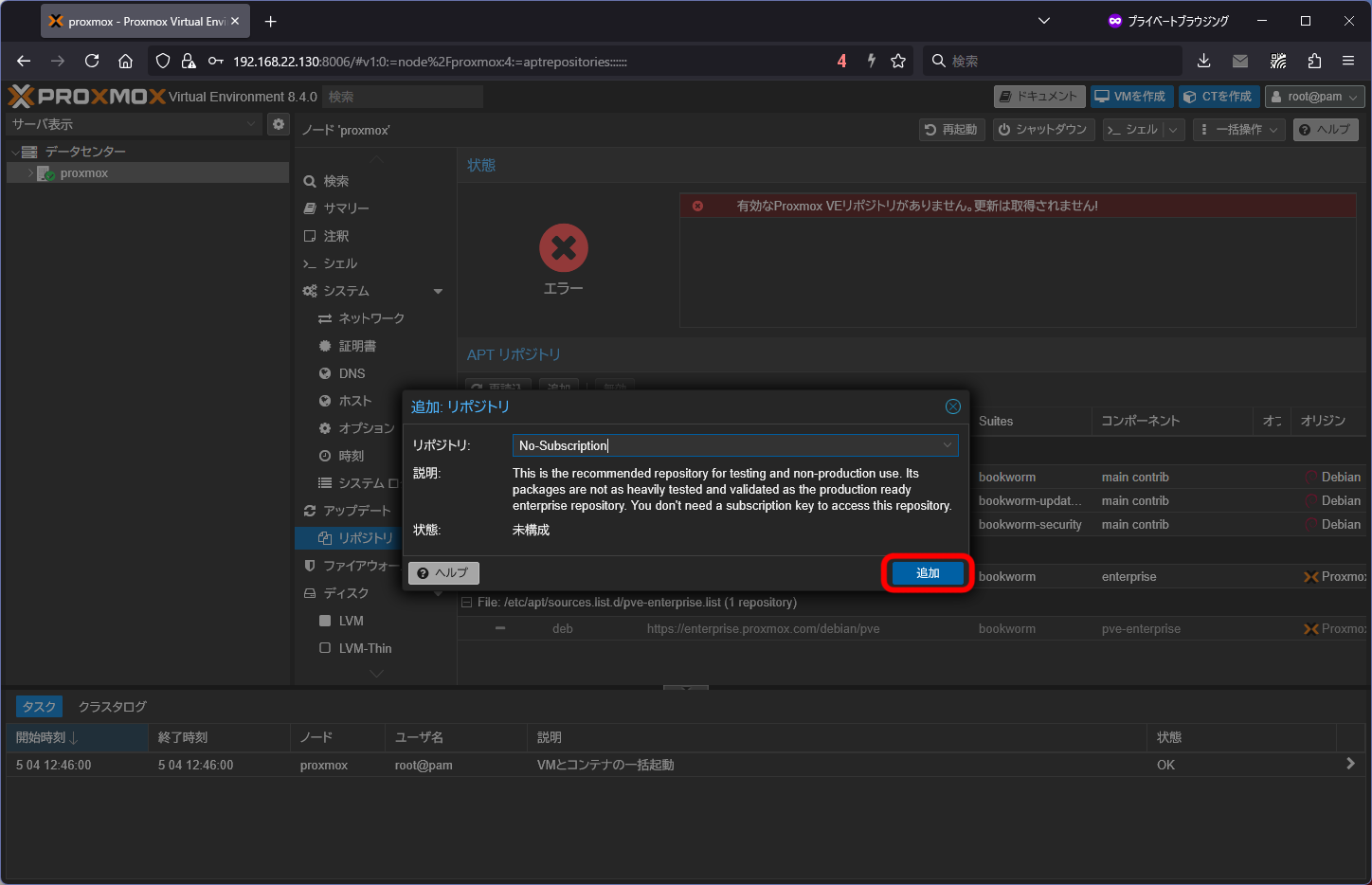Switch to the Cluster Log (クラスタログ) tab
Viewport: 1372px width, 885px height.
click(x=113, y=707)
